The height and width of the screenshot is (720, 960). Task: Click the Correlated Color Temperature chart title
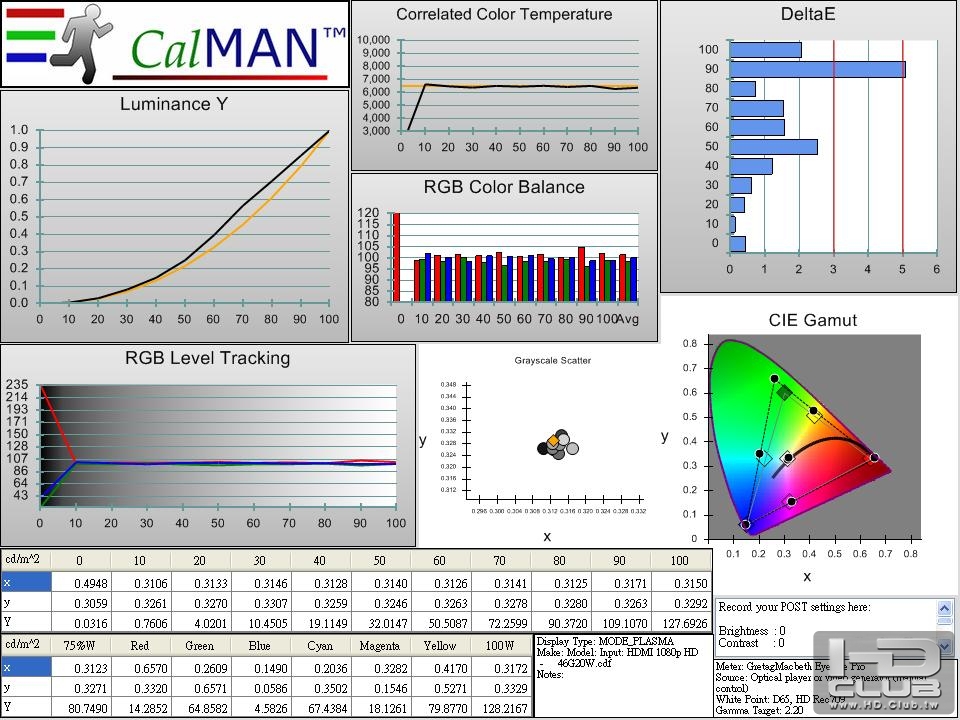tap(504, 14)
